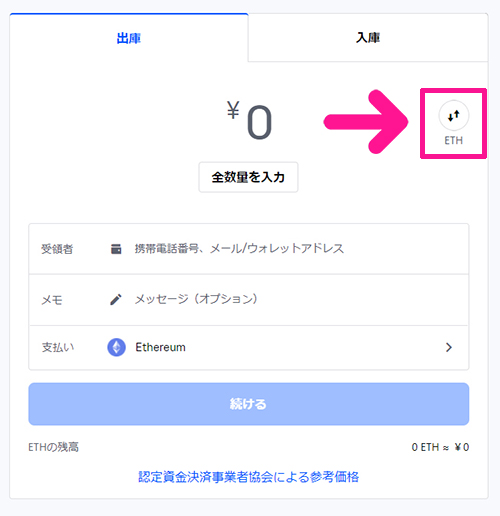Image resolution: width=500 pixels, height=516 pixels.
Task: Click the 支払い label
Action: [x=58, y=347]
